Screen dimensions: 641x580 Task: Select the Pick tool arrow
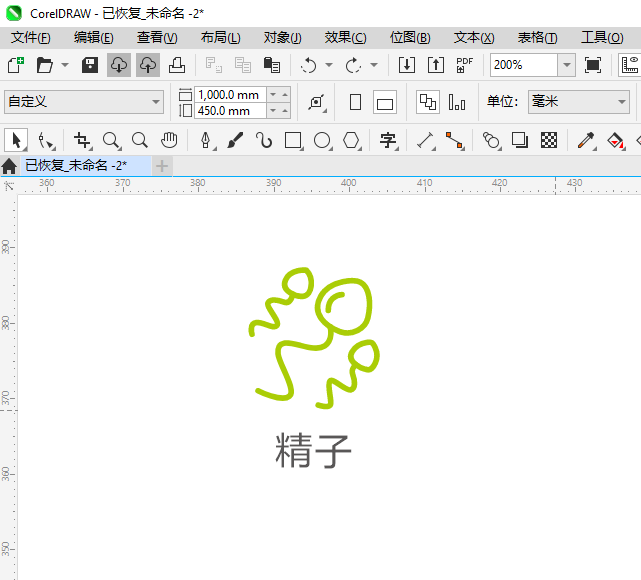pos(16,140)
